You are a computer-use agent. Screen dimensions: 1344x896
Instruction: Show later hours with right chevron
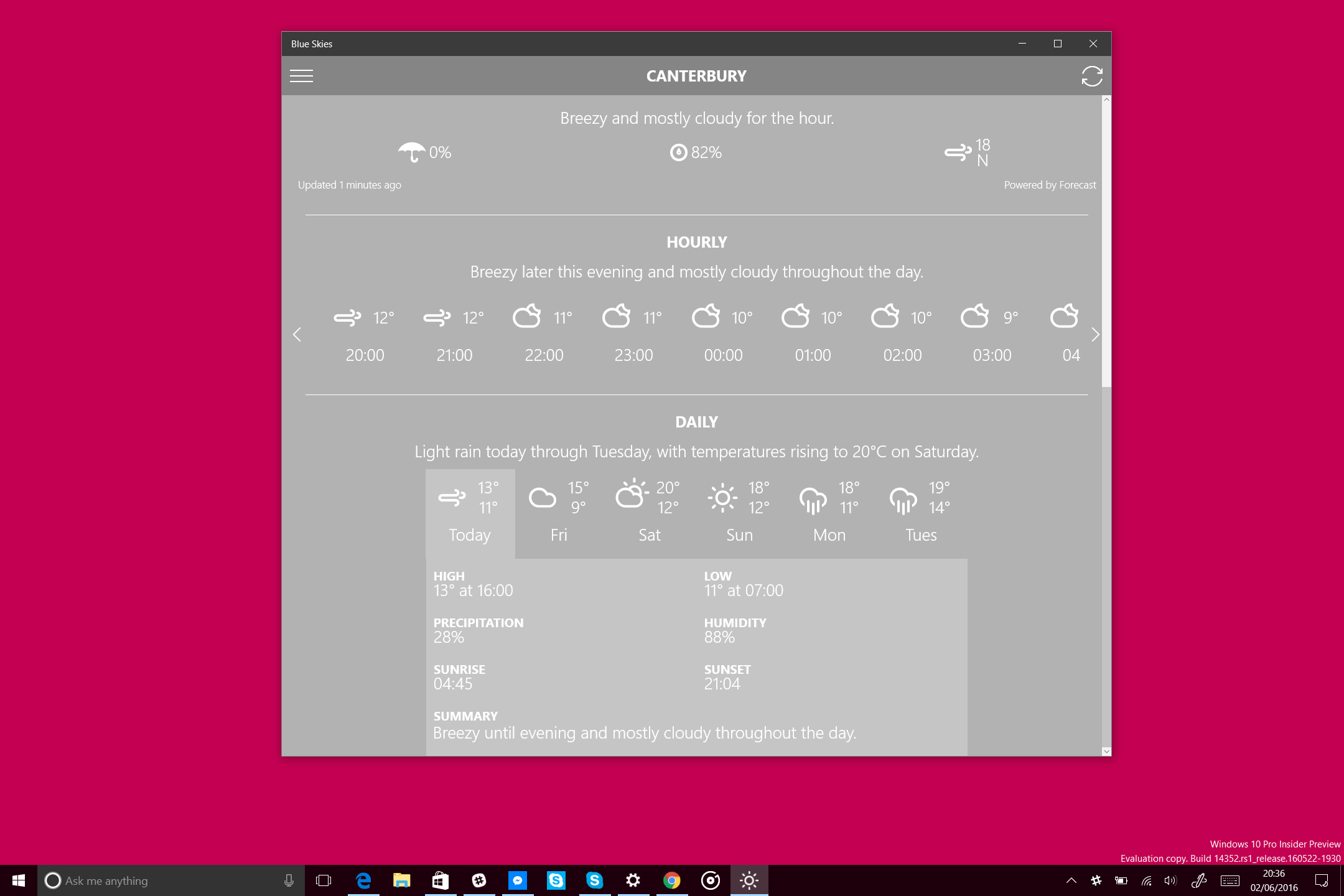pos(1096,335)
